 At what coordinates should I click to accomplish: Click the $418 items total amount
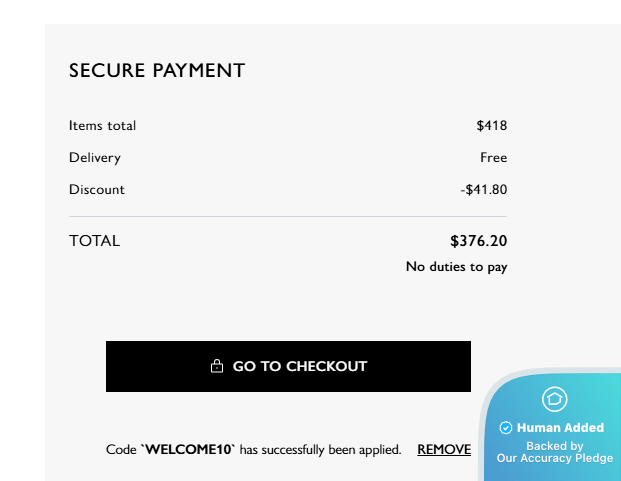(492, 126)
